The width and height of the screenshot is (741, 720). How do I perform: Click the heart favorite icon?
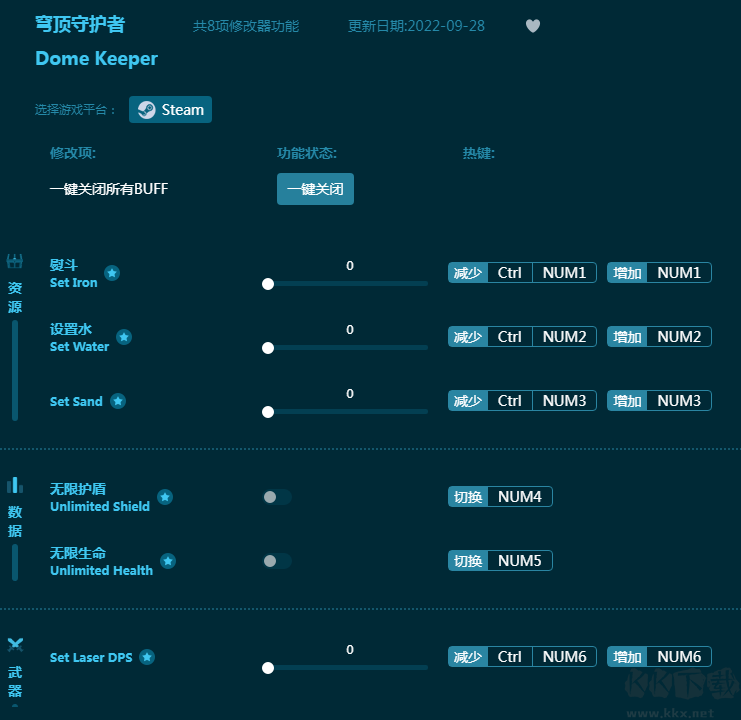click(533, 26)
